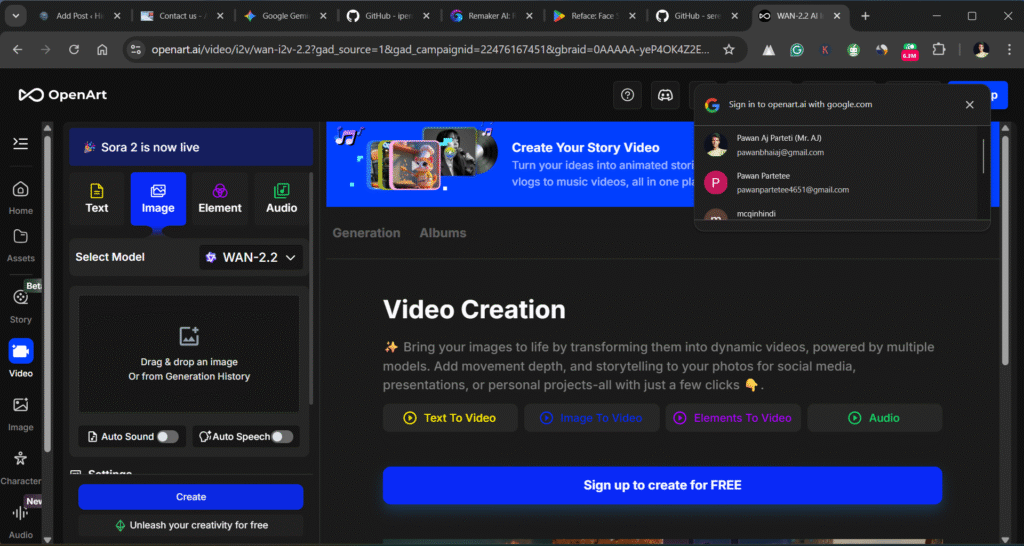Viewport: 1024px width, 546px height.
Task: Open Chrome menu three dots
Action: point(1010,50)
